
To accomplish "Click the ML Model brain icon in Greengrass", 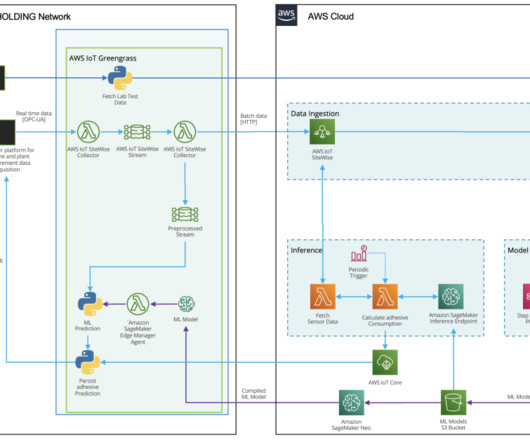I will tap(186, 304).
